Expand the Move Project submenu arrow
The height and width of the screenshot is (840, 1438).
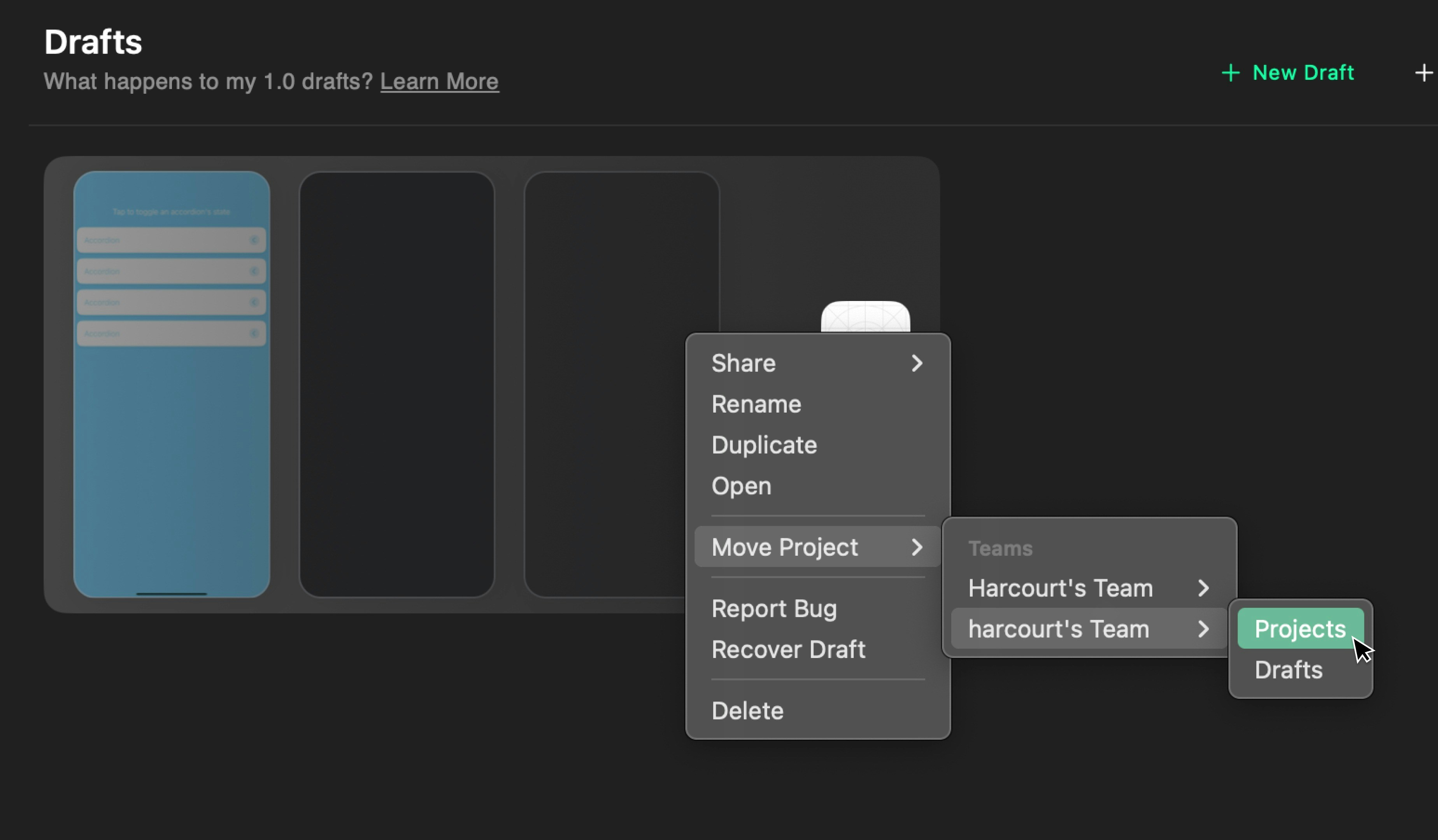coord(916,547)
